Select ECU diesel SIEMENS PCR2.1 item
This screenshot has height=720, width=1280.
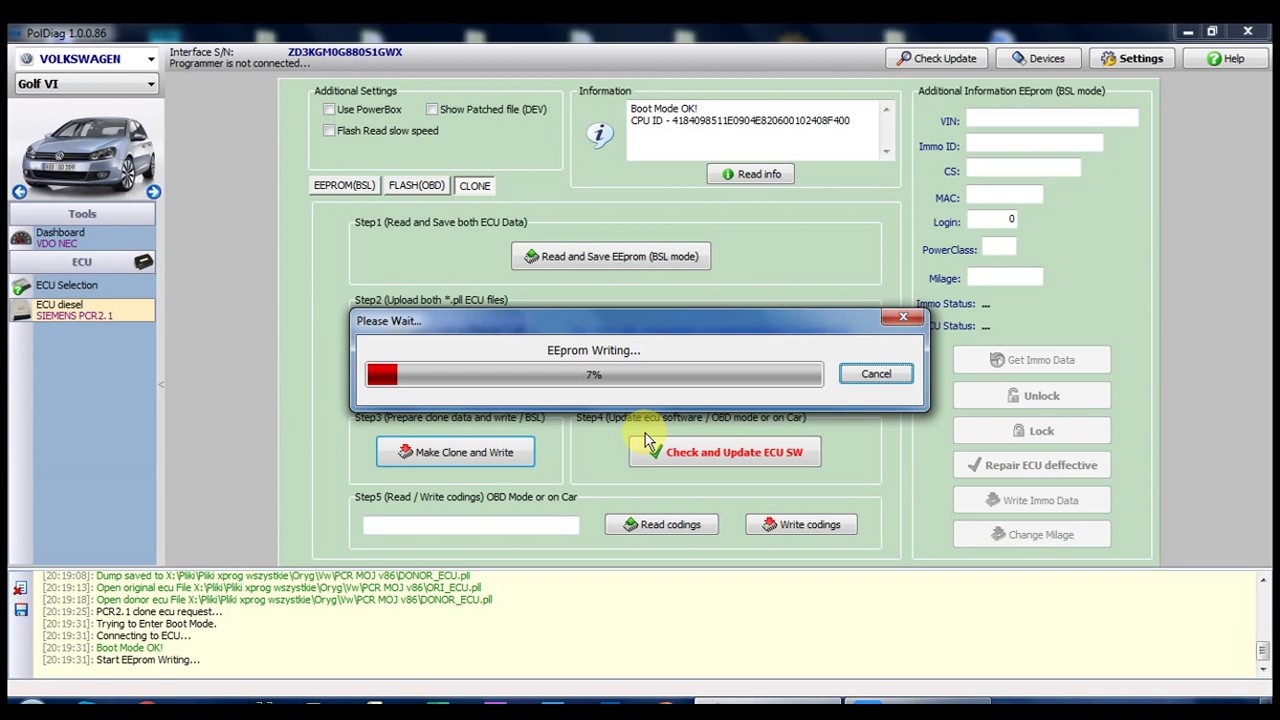tap(83, 310)
